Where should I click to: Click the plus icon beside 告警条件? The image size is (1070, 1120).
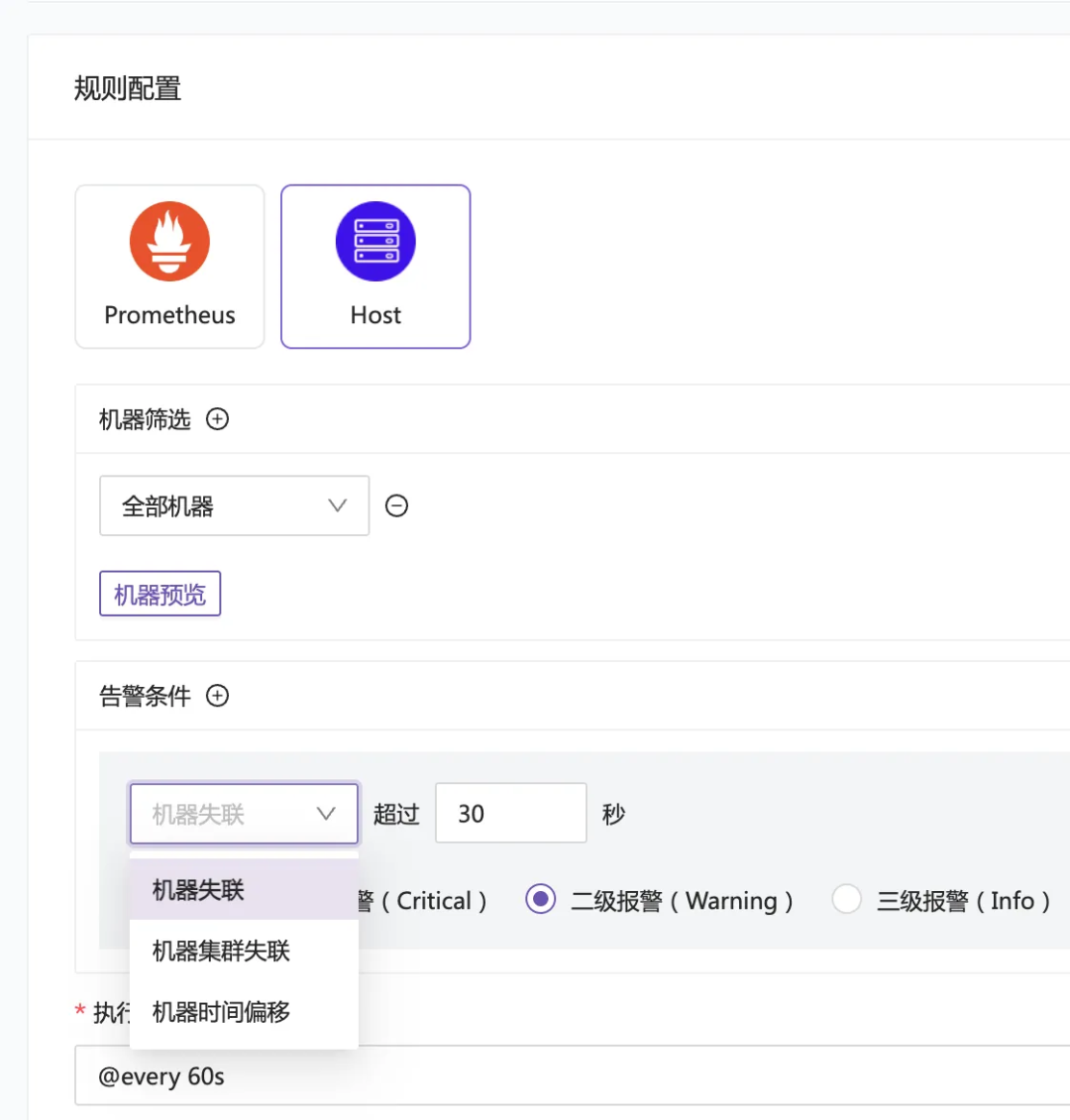point(217,696)
